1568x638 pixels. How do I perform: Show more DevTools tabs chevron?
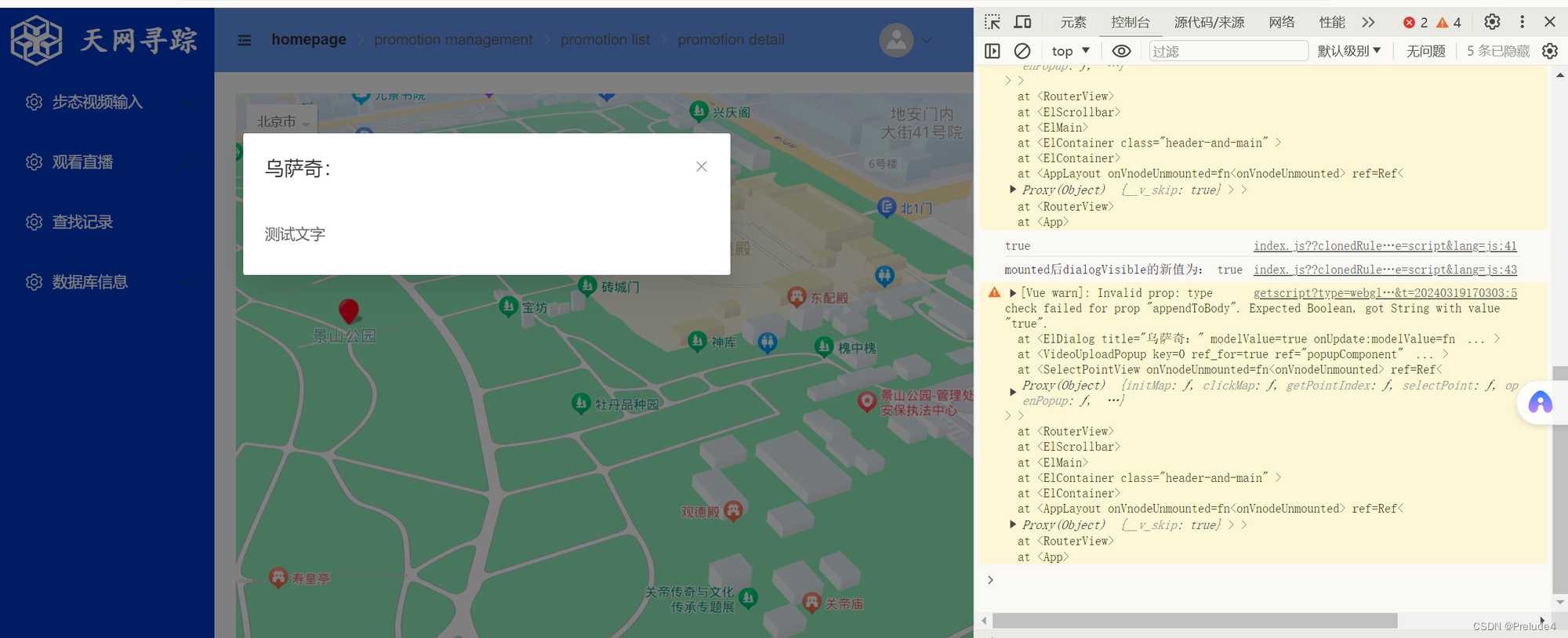coord(1369,23)
